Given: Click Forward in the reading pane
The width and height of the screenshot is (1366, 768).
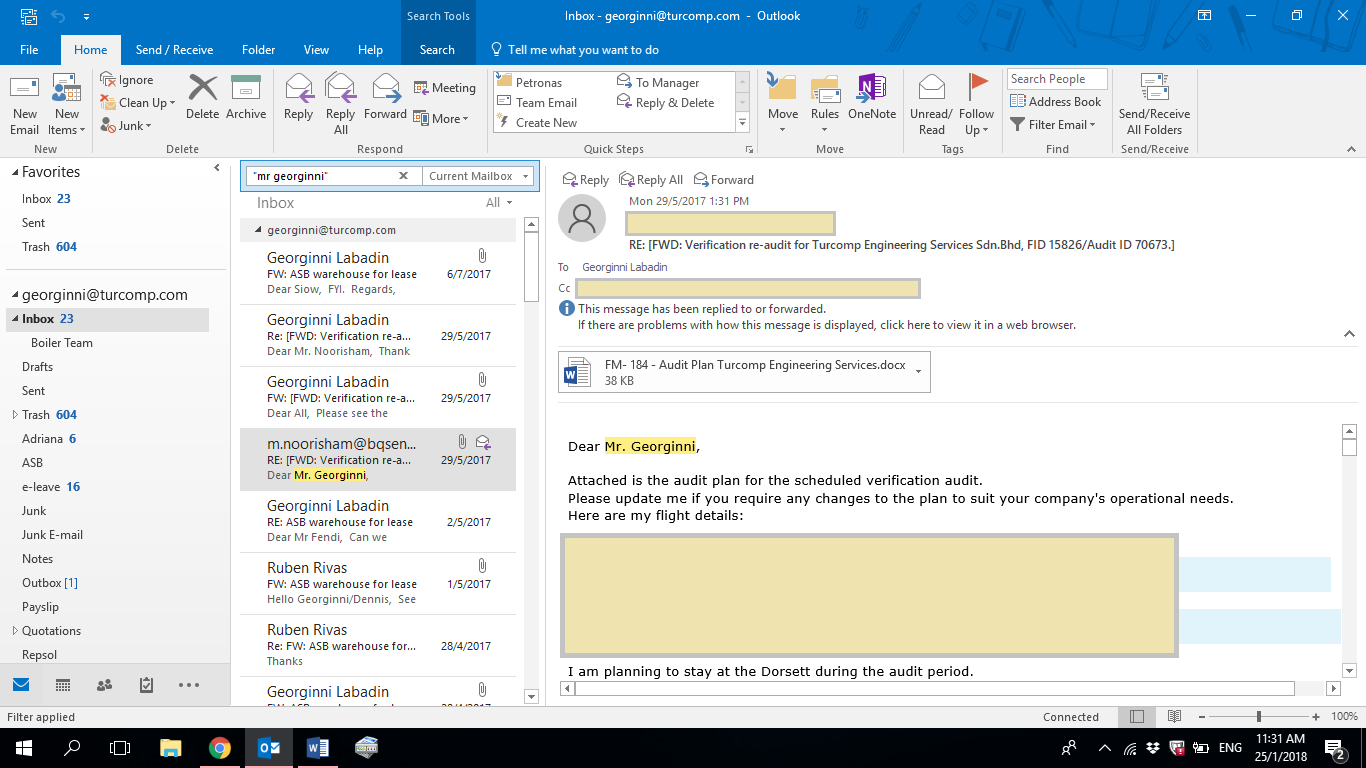Looking at the screenshot, I should 724,180.
